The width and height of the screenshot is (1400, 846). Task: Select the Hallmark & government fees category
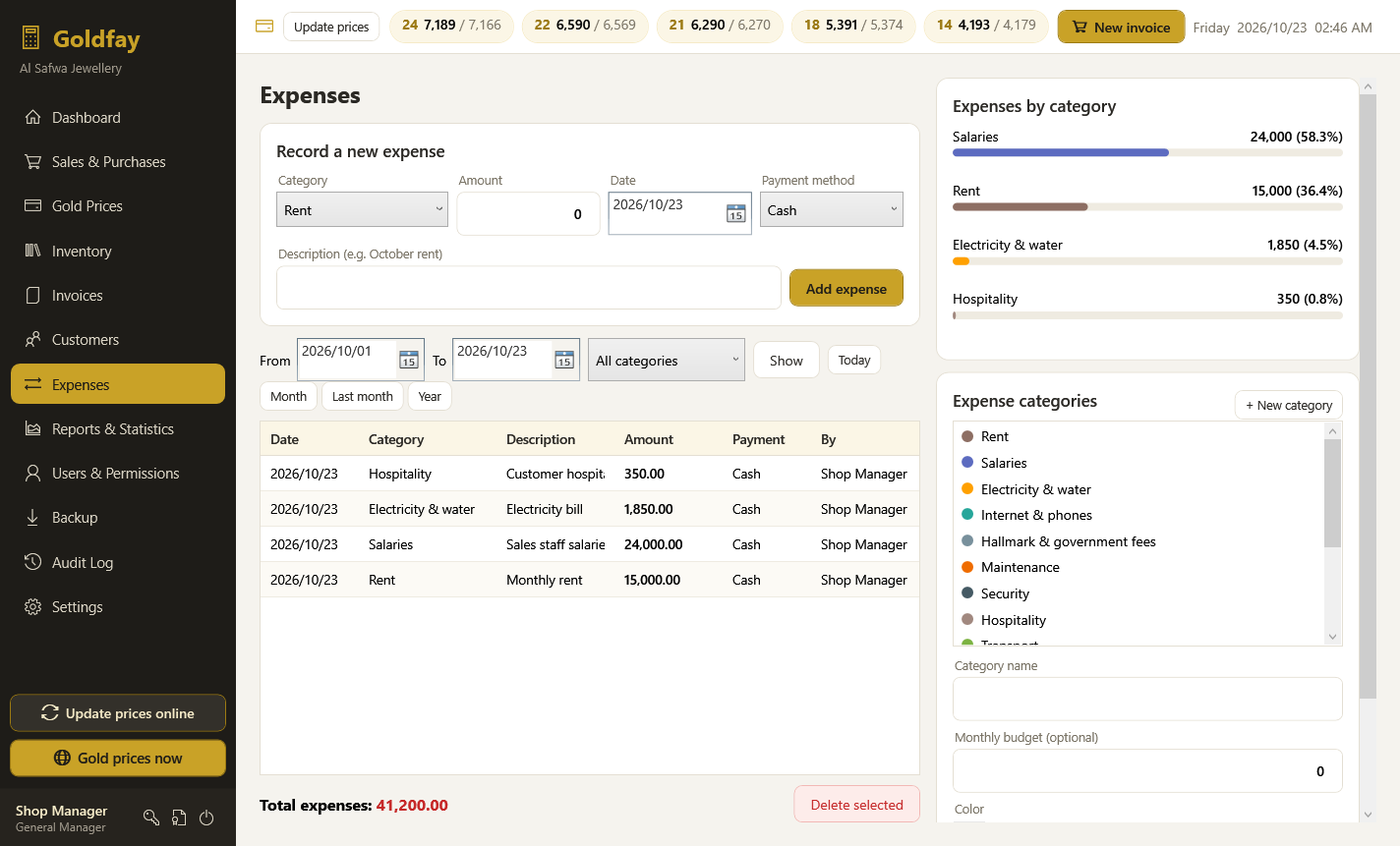pyautogui.click(x=1138, y=541)
